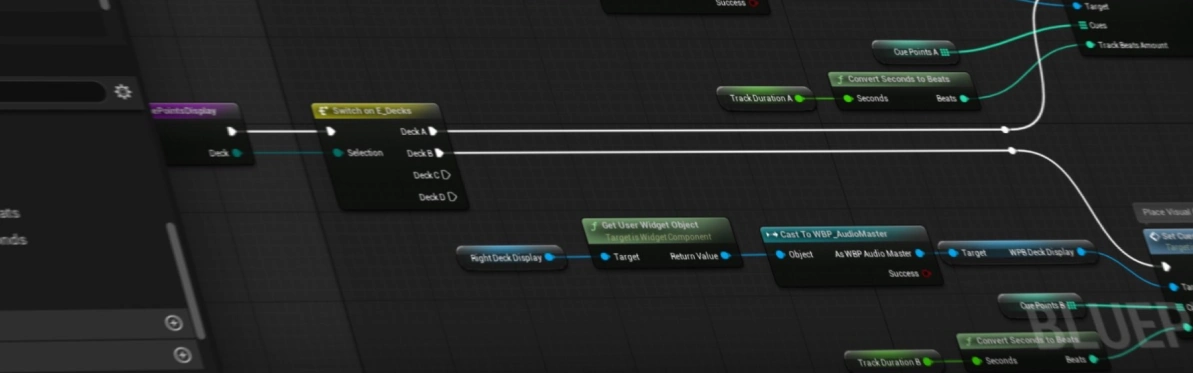Click the Cues array input pin at top right

1083,25
